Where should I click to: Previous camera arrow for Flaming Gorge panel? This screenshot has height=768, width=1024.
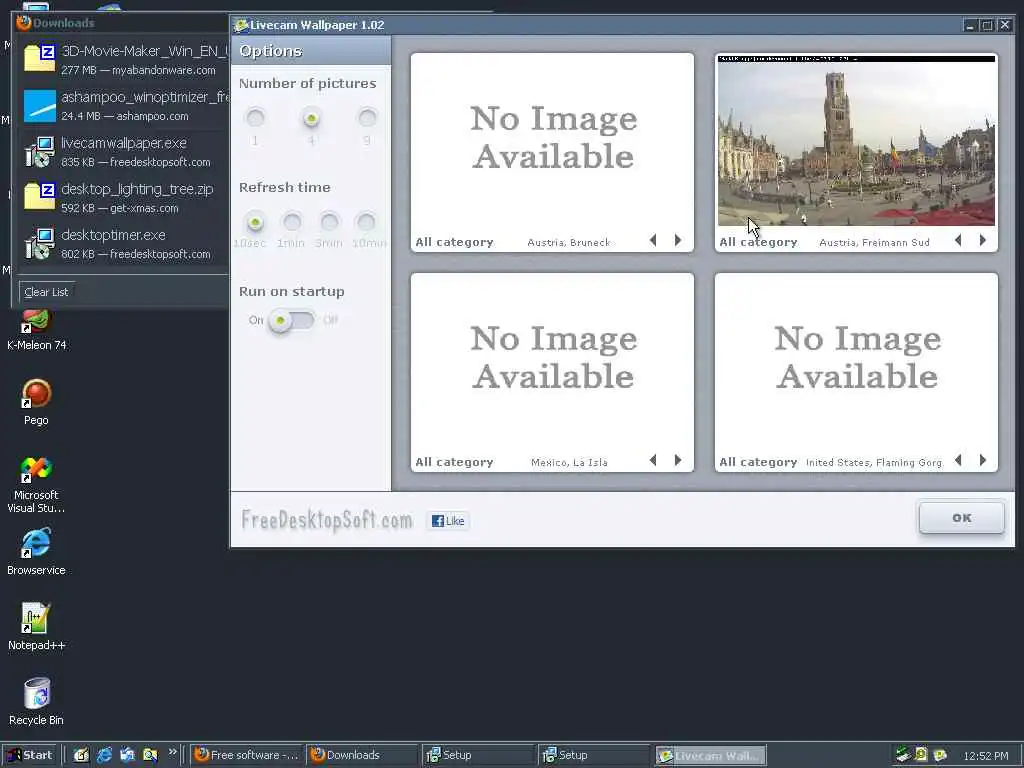[958, 460]
